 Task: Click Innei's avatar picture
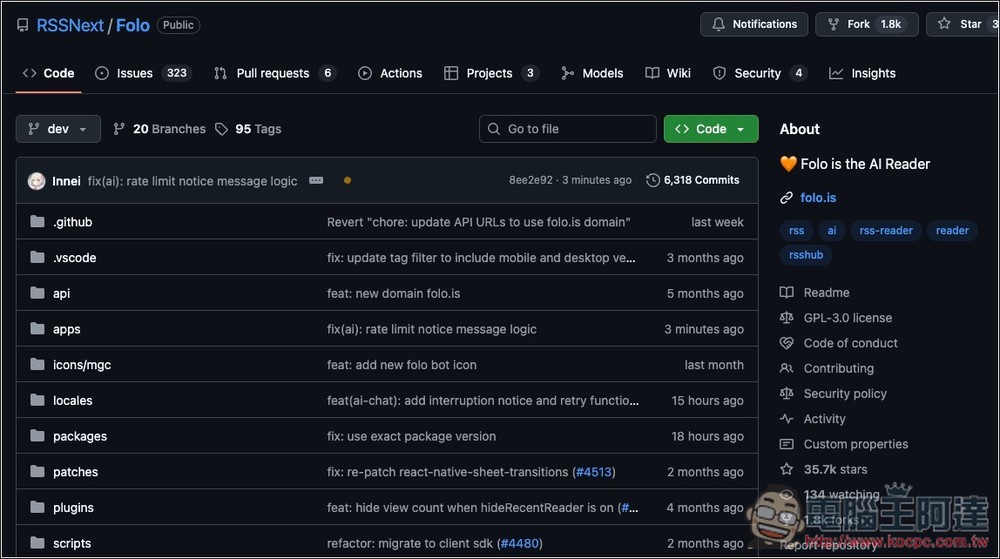[37, 181]
